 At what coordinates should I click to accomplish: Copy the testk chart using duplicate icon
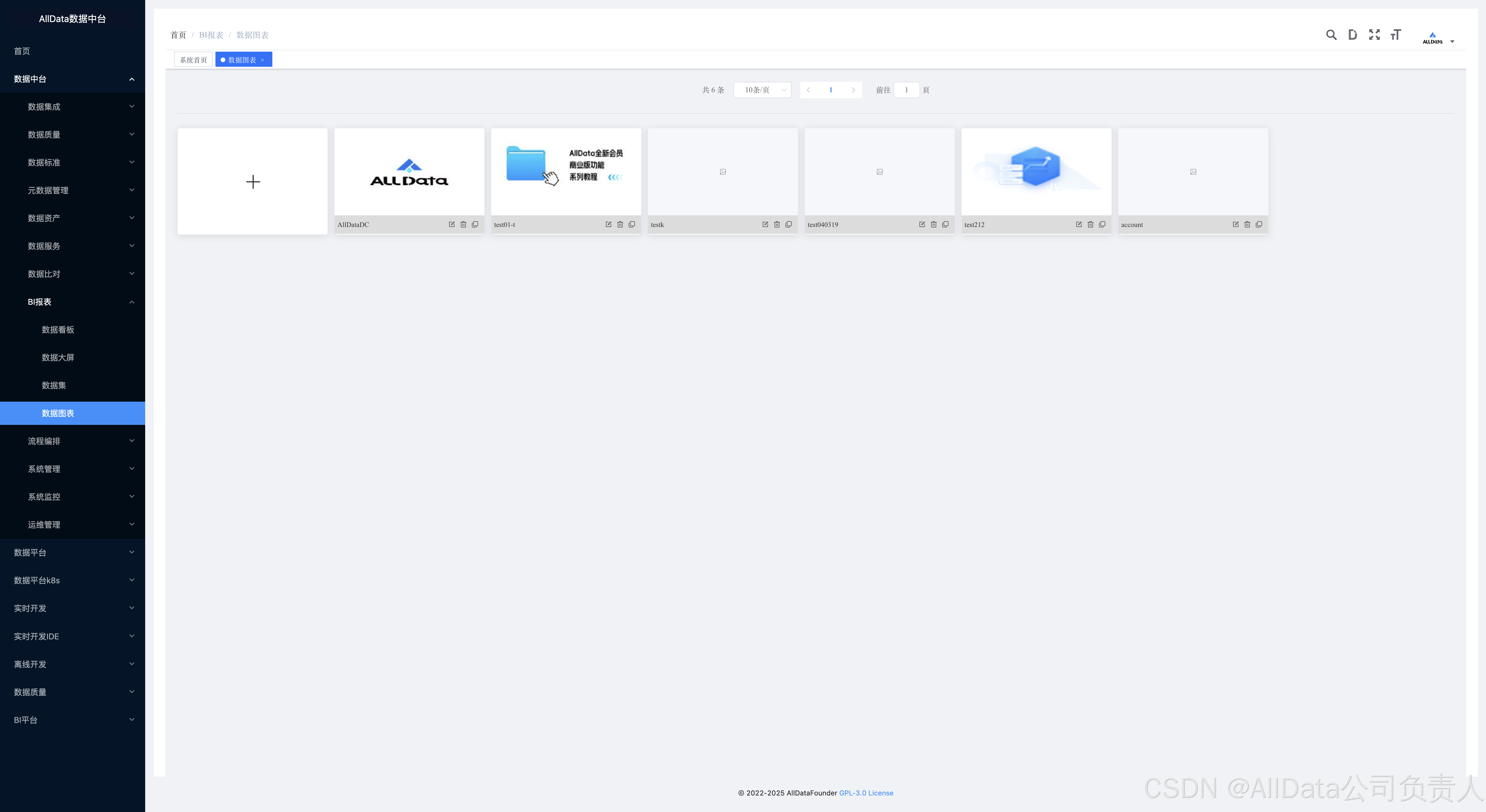789,224
